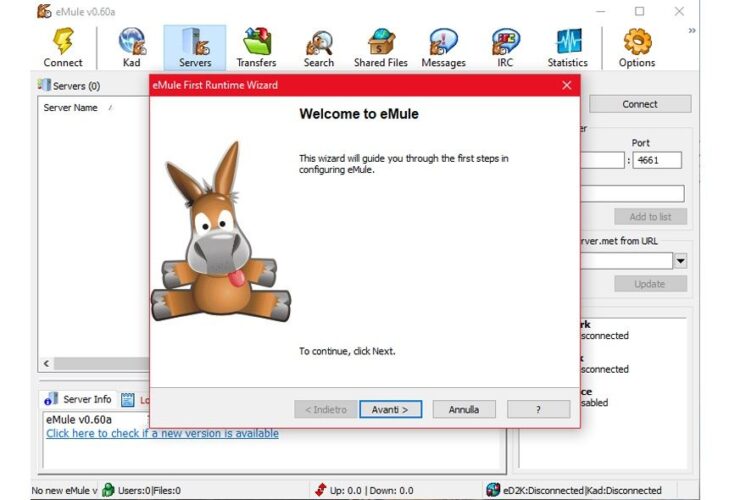
Task: Click the check new version link
Action: [x=162, y=433]
